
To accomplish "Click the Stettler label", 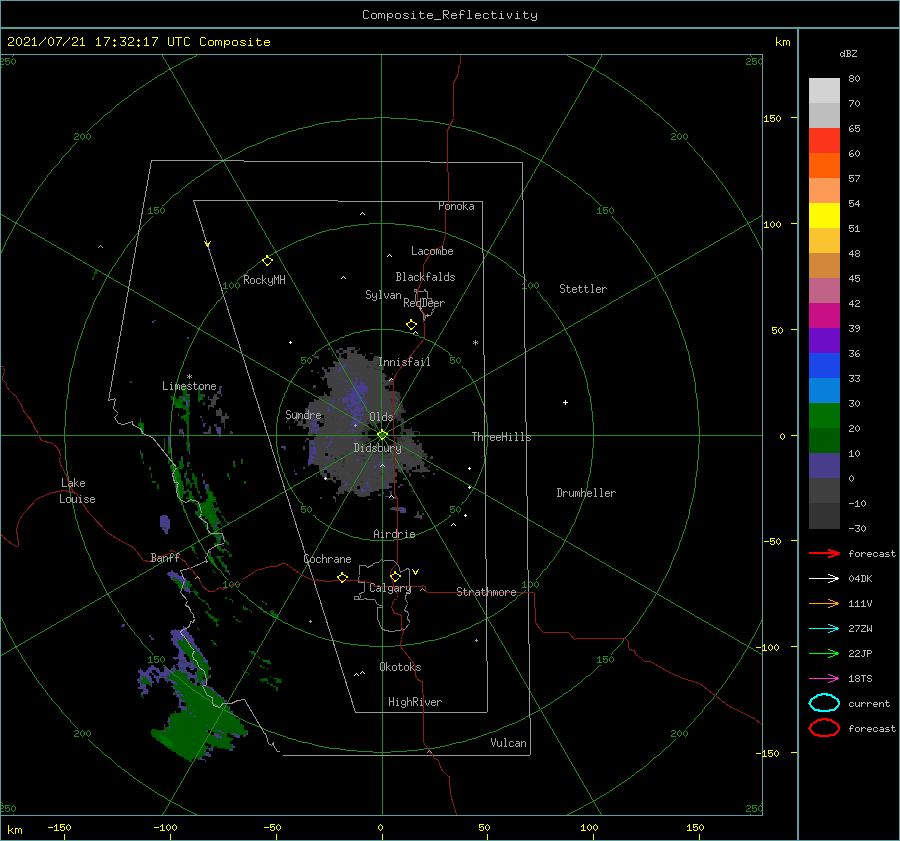I will tap(583, 289).
